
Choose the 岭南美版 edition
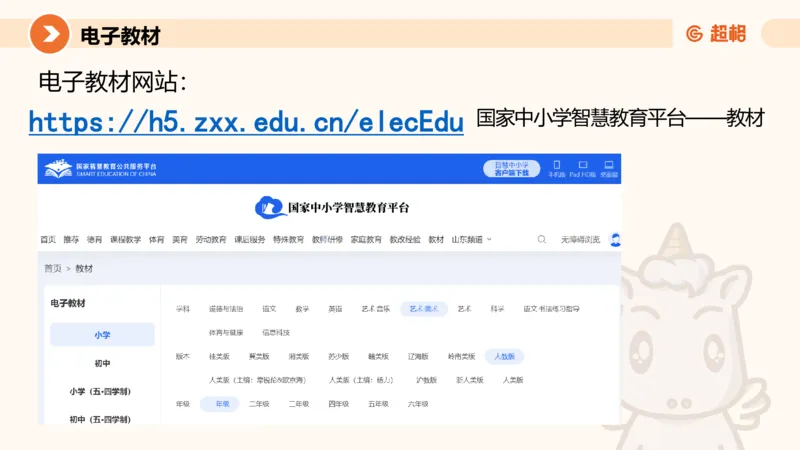[461, 356]
